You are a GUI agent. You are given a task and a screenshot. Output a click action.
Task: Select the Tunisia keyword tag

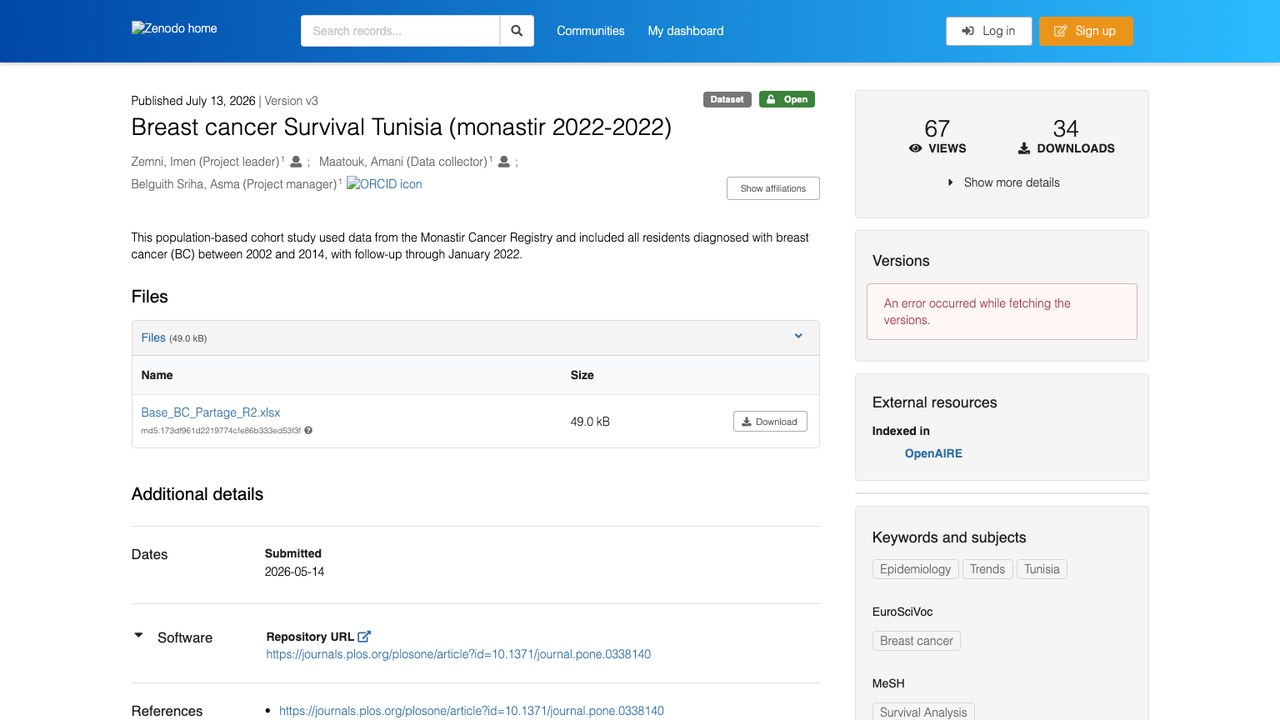click(x=1042, y=569)
